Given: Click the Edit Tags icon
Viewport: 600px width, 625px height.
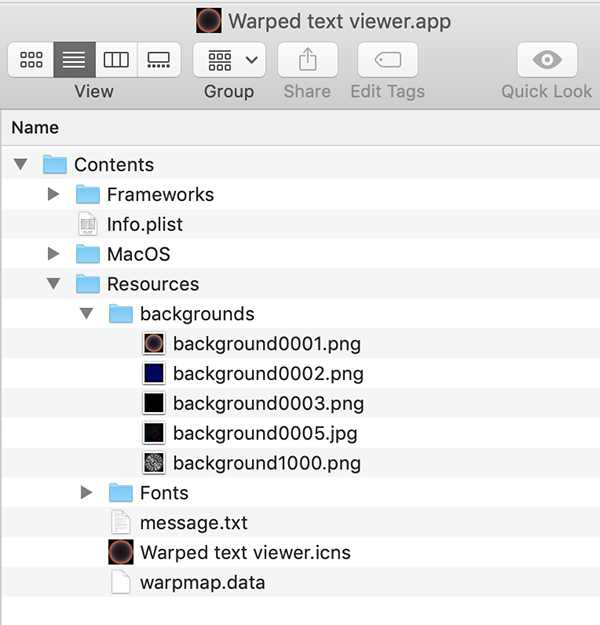Looking at the screenshot, I should pos(388,60).
